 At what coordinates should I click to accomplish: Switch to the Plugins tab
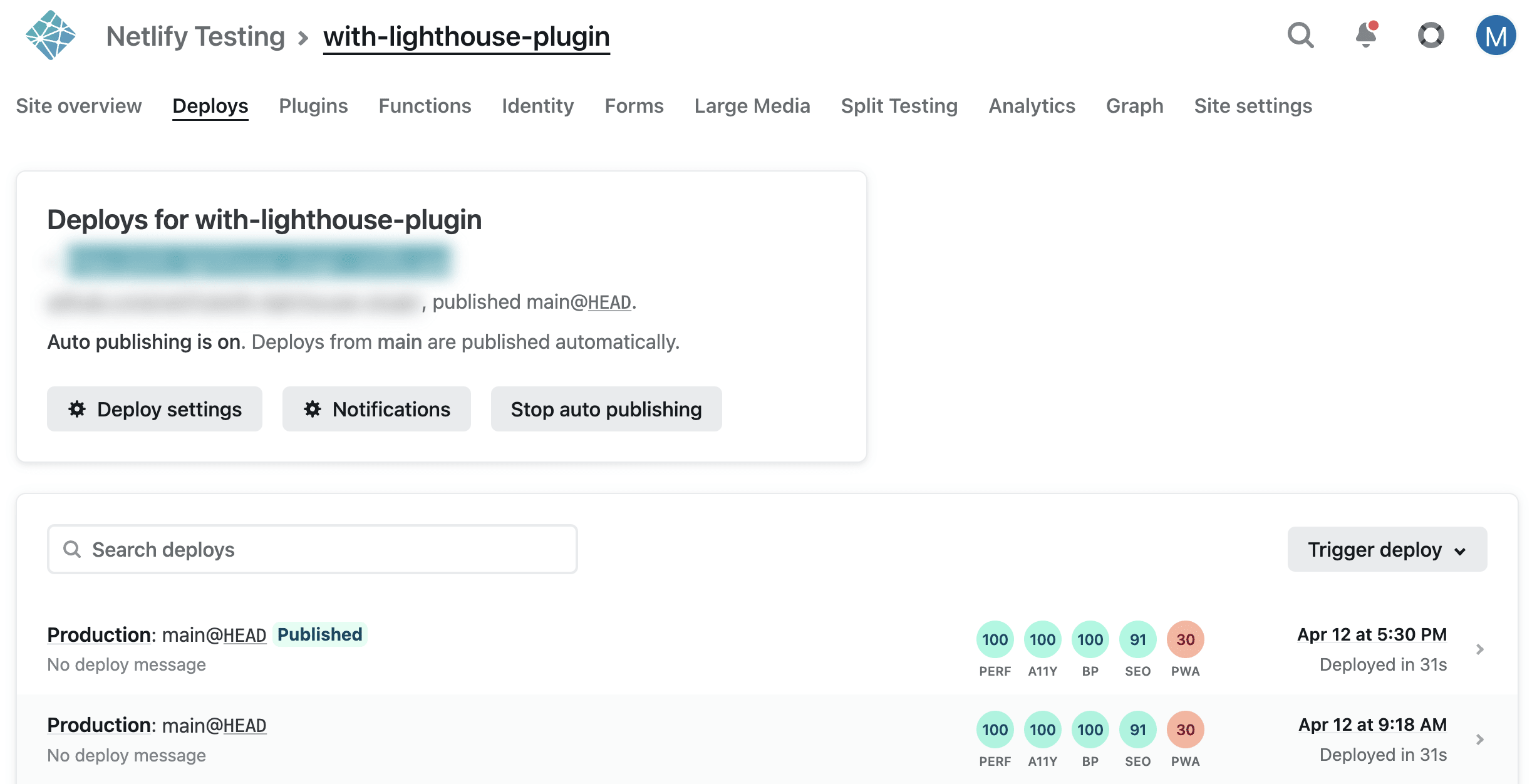[313, 106]
